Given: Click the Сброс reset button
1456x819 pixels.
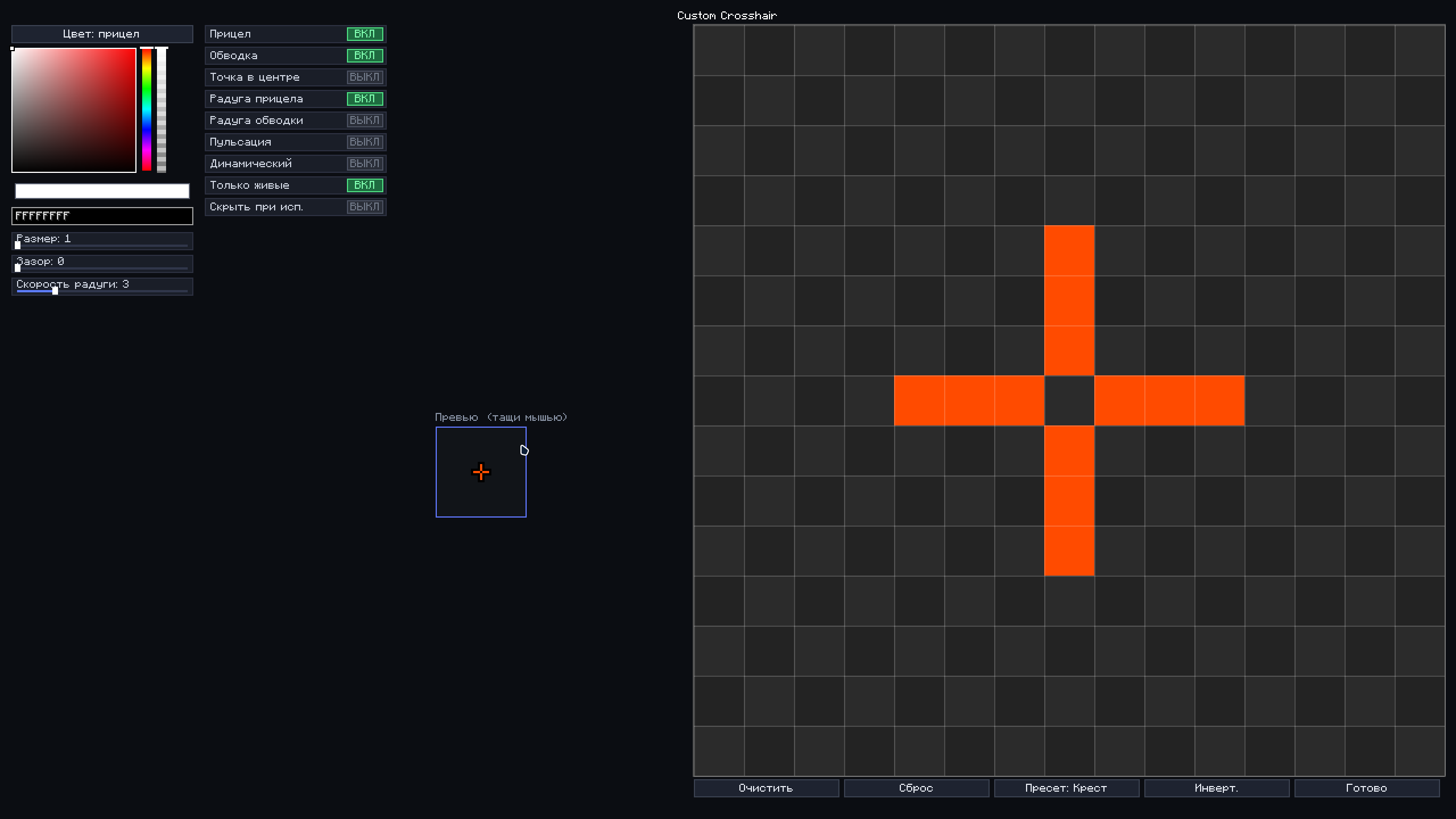Looking at the screenshot, I should 916,788.
